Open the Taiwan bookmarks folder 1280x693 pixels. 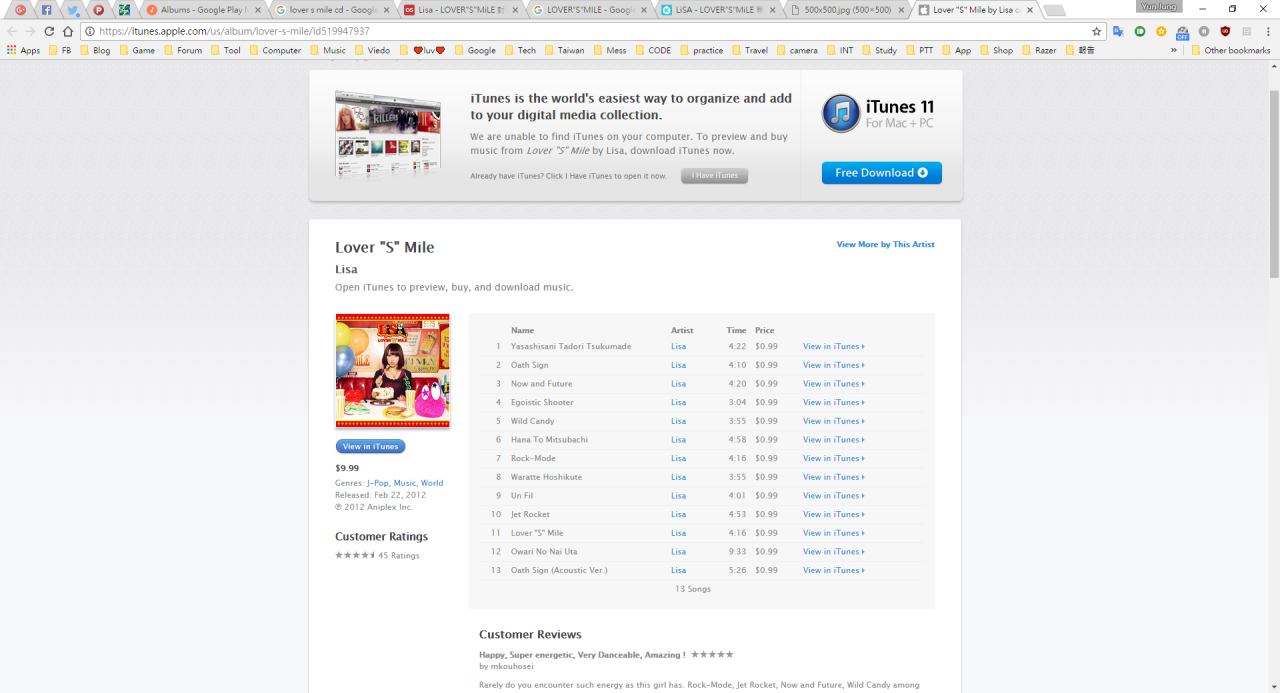pyautogui.click(x=565, y=50)
